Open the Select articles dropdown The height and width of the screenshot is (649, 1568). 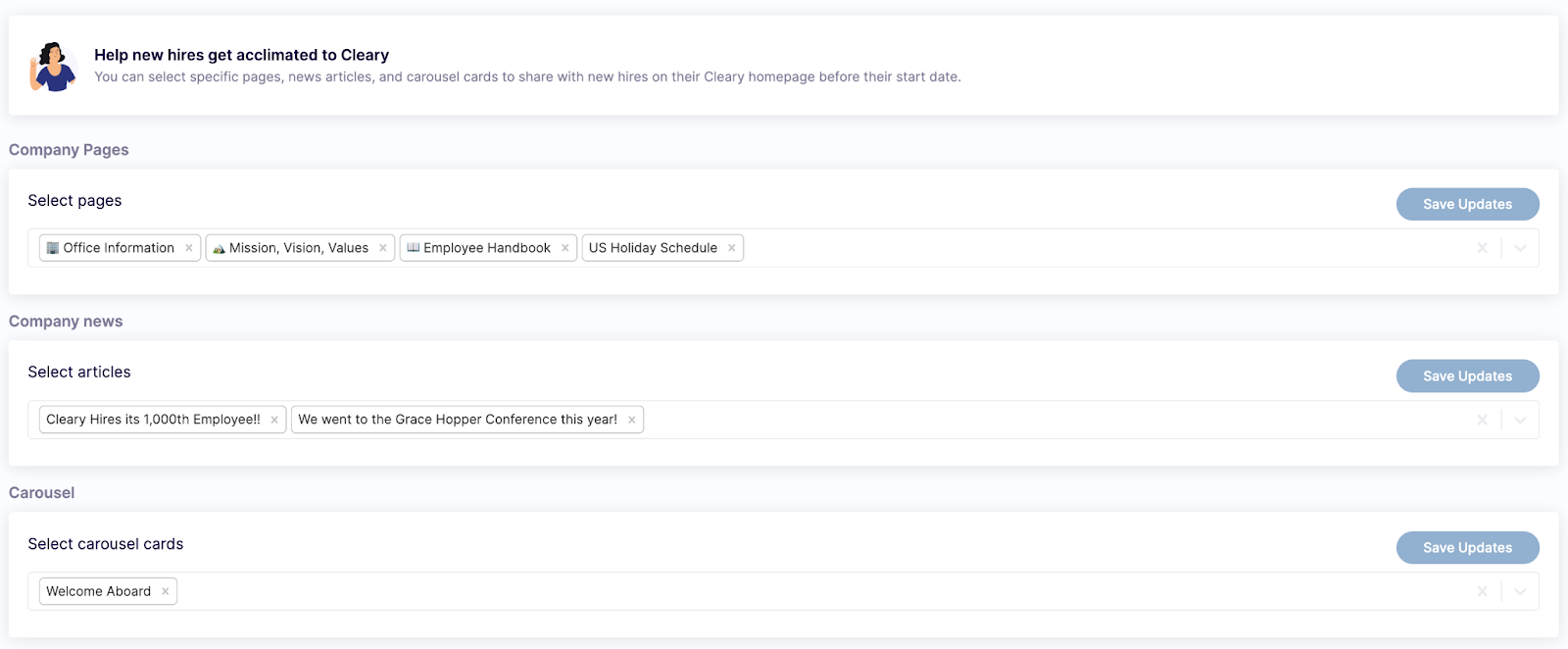coord(1520,420)
